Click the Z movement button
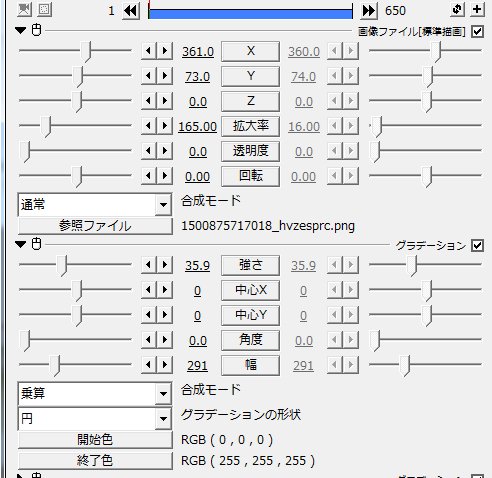Image resolution: width=492 pixels, height=478 pixels. tap(250, 101)
